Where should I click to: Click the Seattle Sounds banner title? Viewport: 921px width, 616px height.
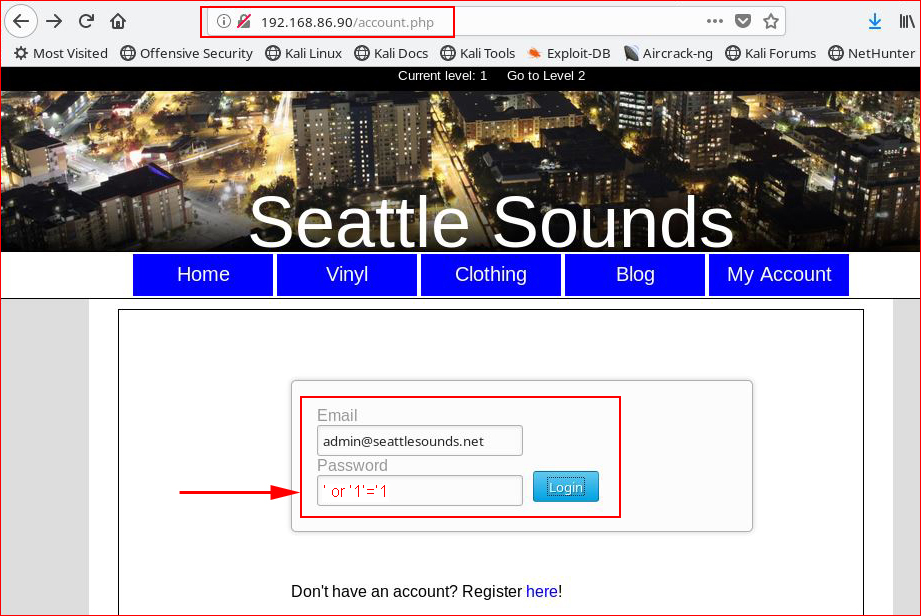click(x=492, y=222)
